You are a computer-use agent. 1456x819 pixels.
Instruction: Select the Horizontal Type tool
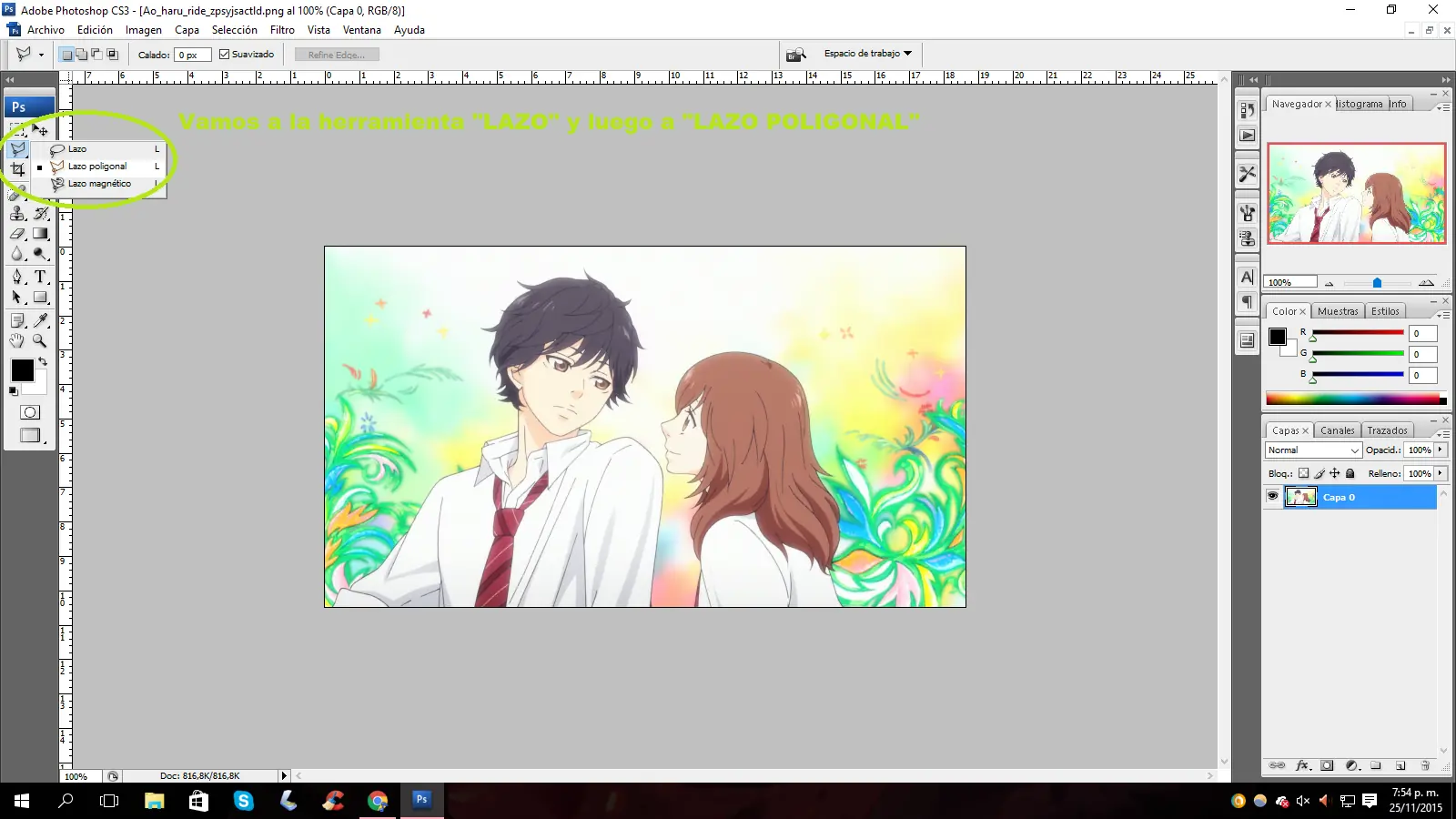tap(41, 277)
